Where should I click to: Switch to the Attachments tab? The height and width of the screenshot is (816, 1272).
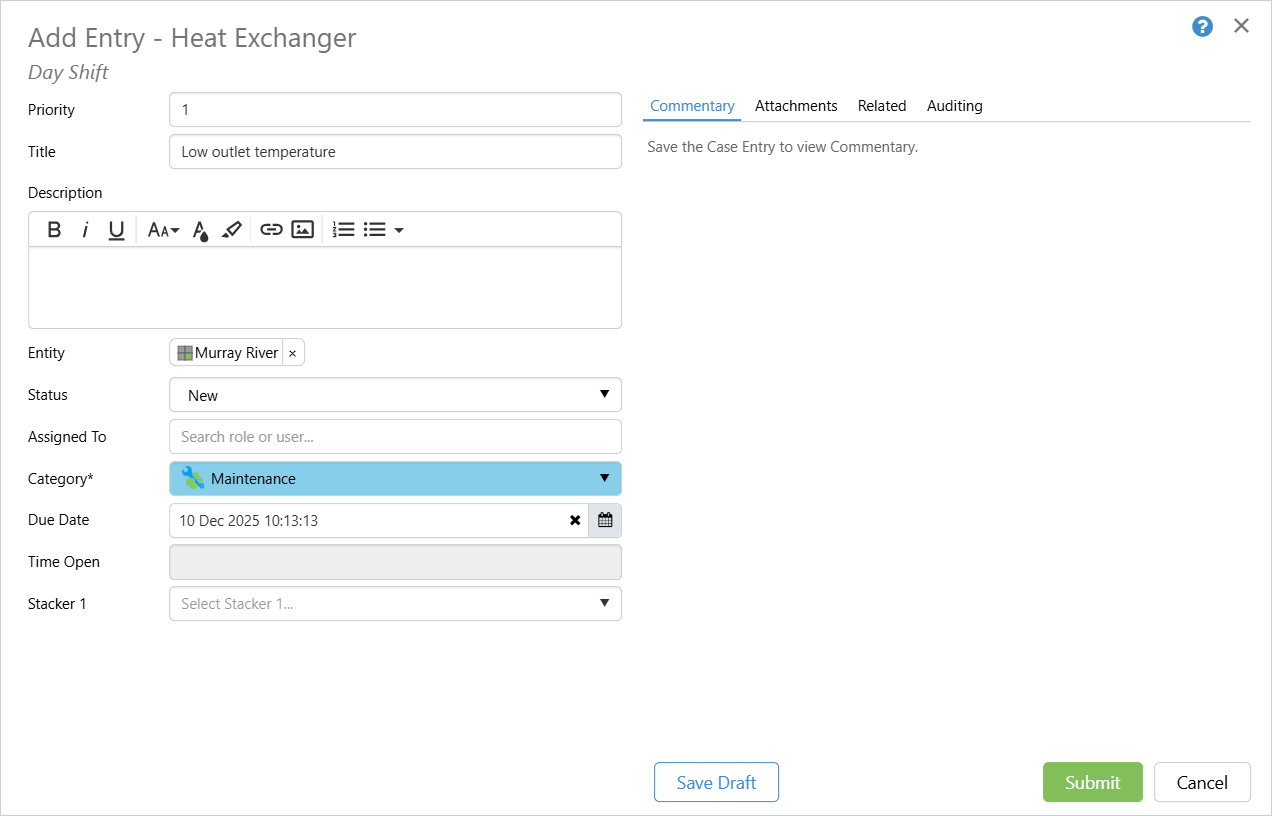(796, 106)
